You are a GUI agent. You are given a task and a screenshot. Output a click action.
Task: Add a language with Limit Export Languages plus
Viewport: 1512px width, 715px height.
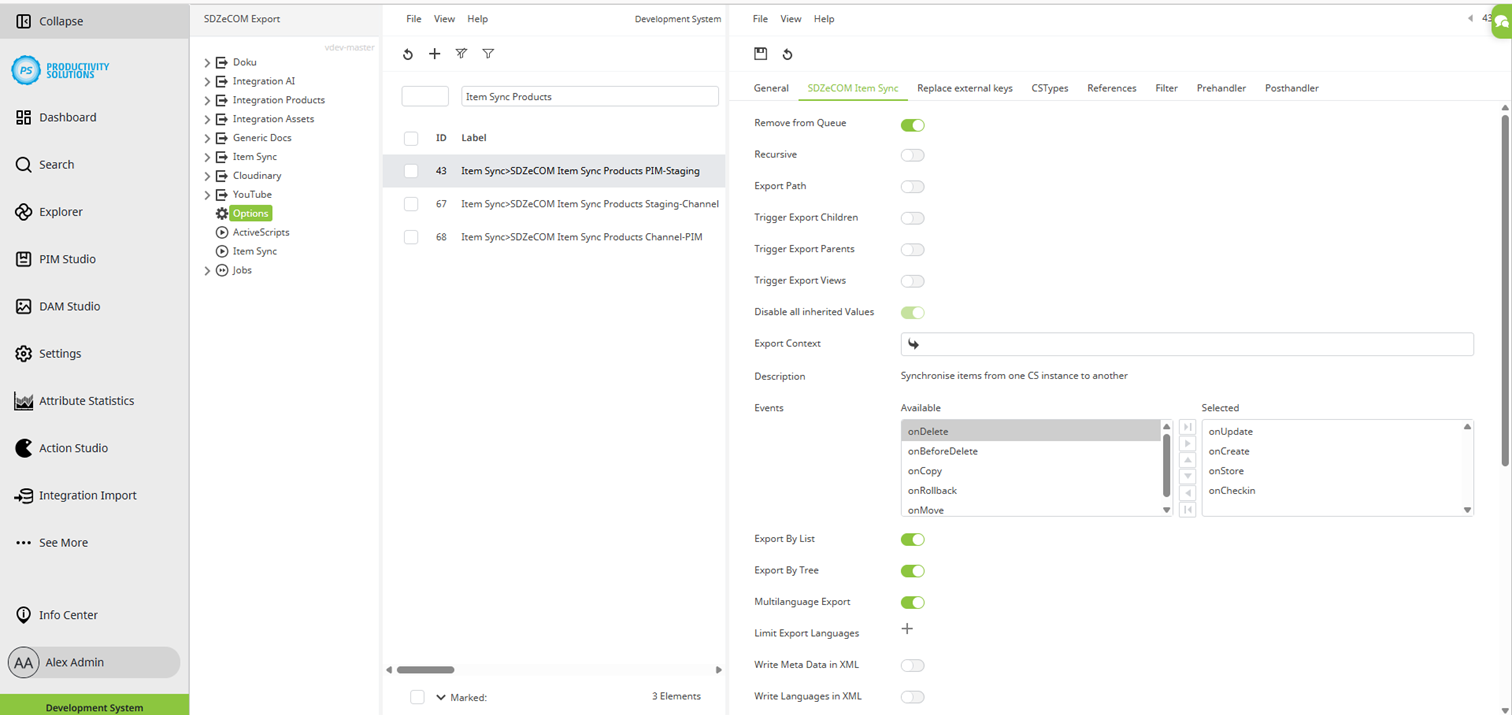(907, 629)
